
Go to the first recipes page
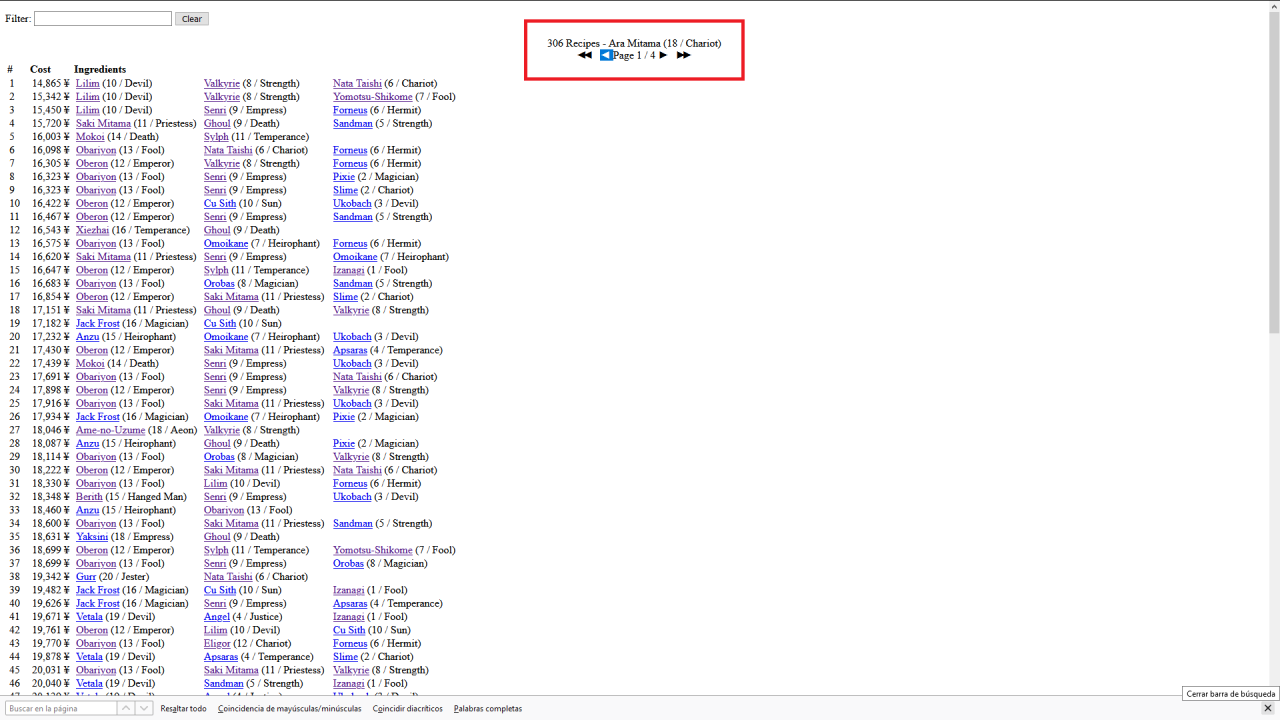coord(585,56)
